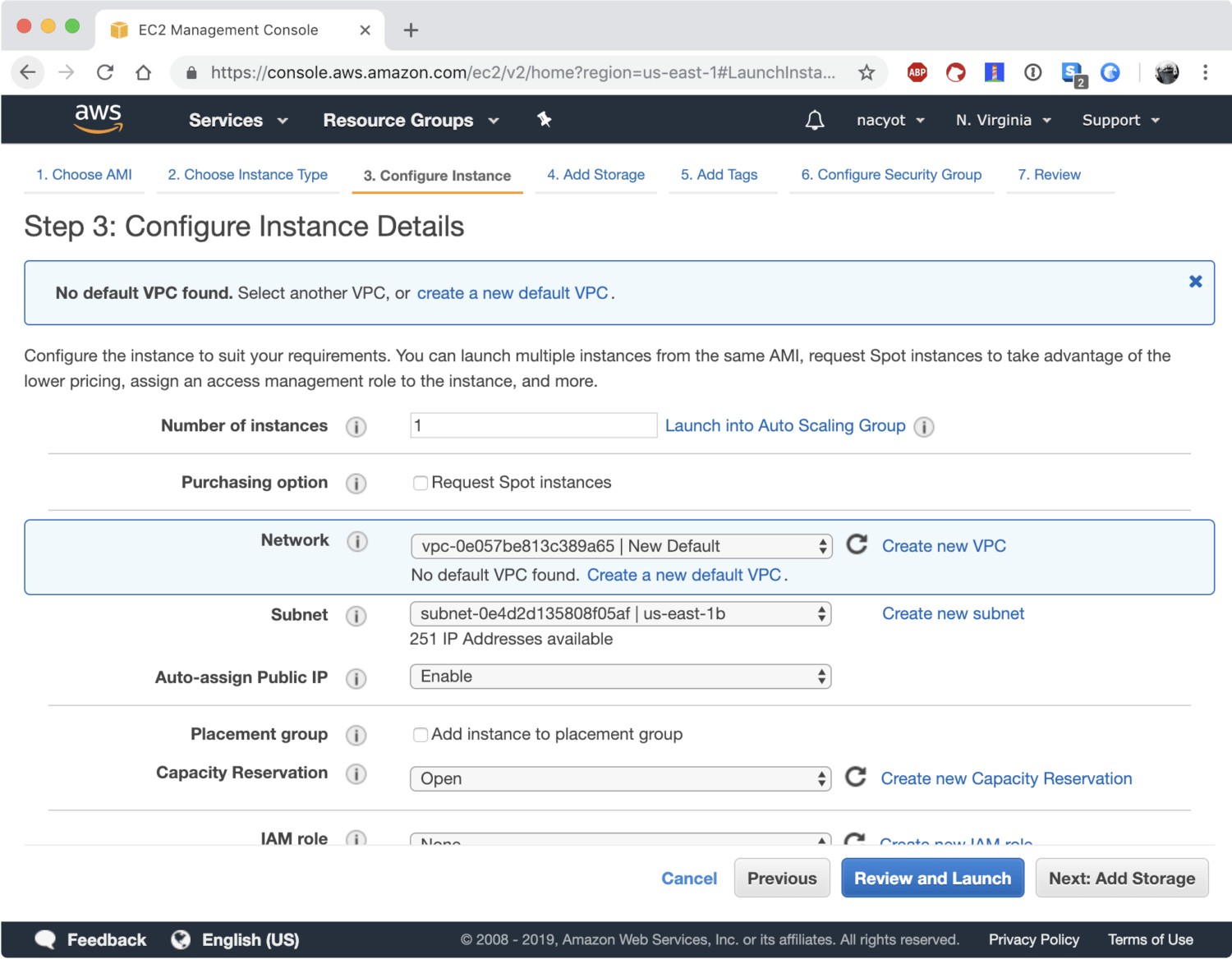Click the extension icon with badge 2

(x=1073, y=74)
